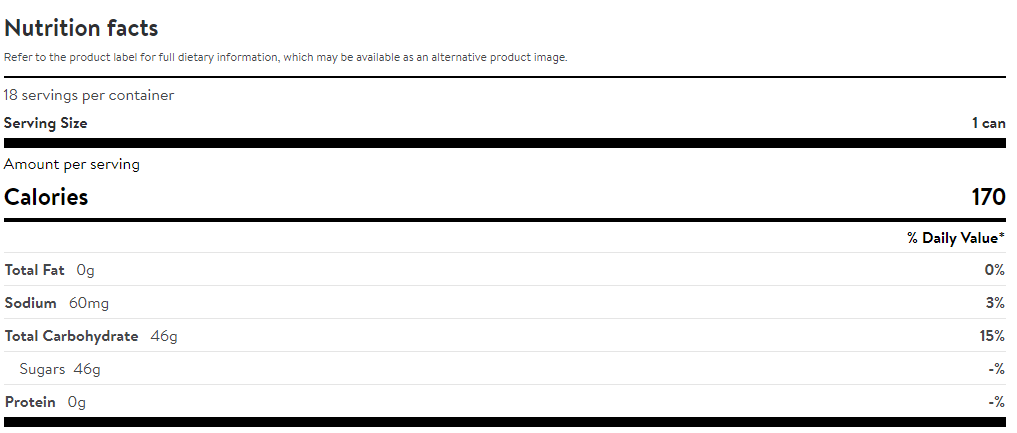Click the Sugars row daily value dash
Image resolution: width=1017 pixels, height=433 pixels.
(x=997, y=369)
